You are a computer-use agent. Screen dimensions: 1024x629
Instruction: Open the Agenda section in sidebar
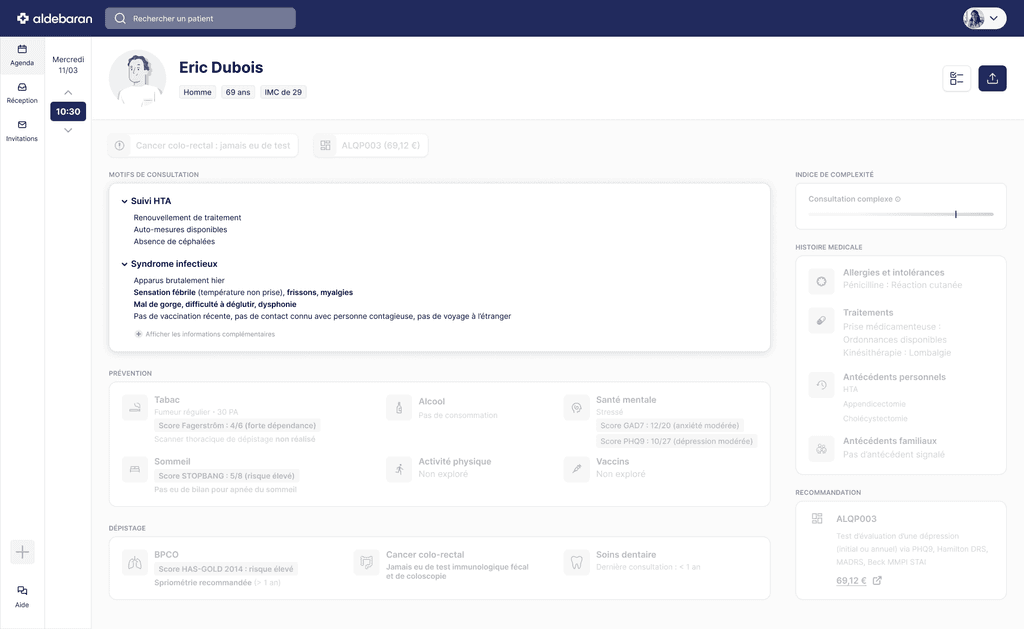[x=21, y=57]
